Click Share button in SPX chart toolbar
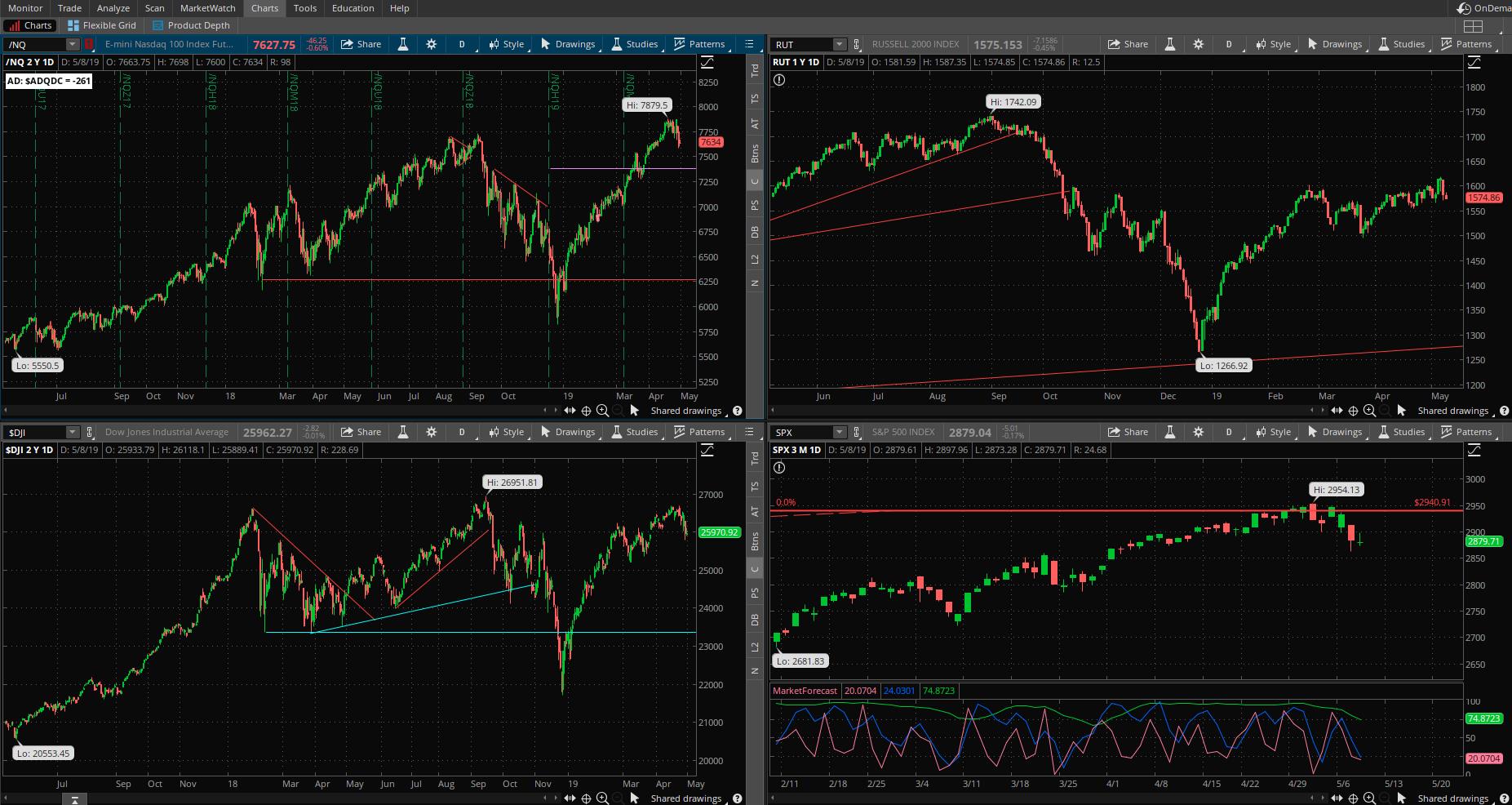1512x805 pixels. coord(1128,432)
